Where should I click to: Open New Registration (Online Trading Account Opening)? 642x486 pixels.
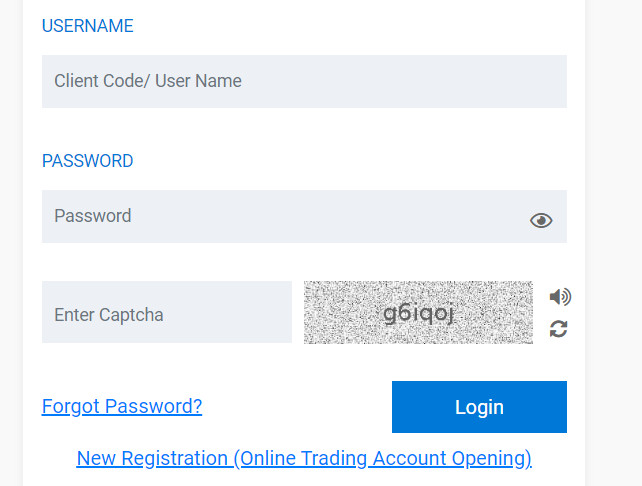304,458
